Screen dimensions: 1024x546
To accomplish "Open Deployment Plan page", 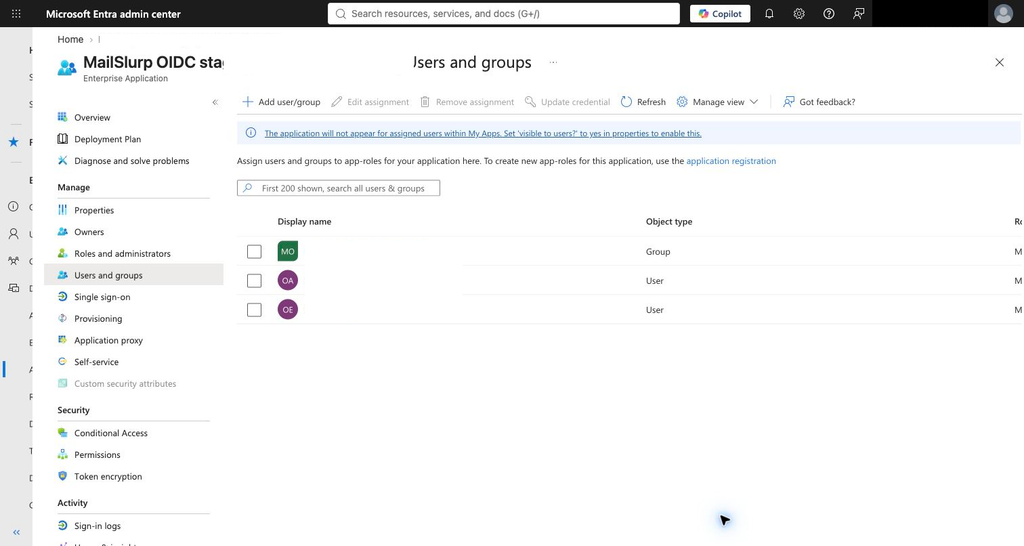I will 107,139.
